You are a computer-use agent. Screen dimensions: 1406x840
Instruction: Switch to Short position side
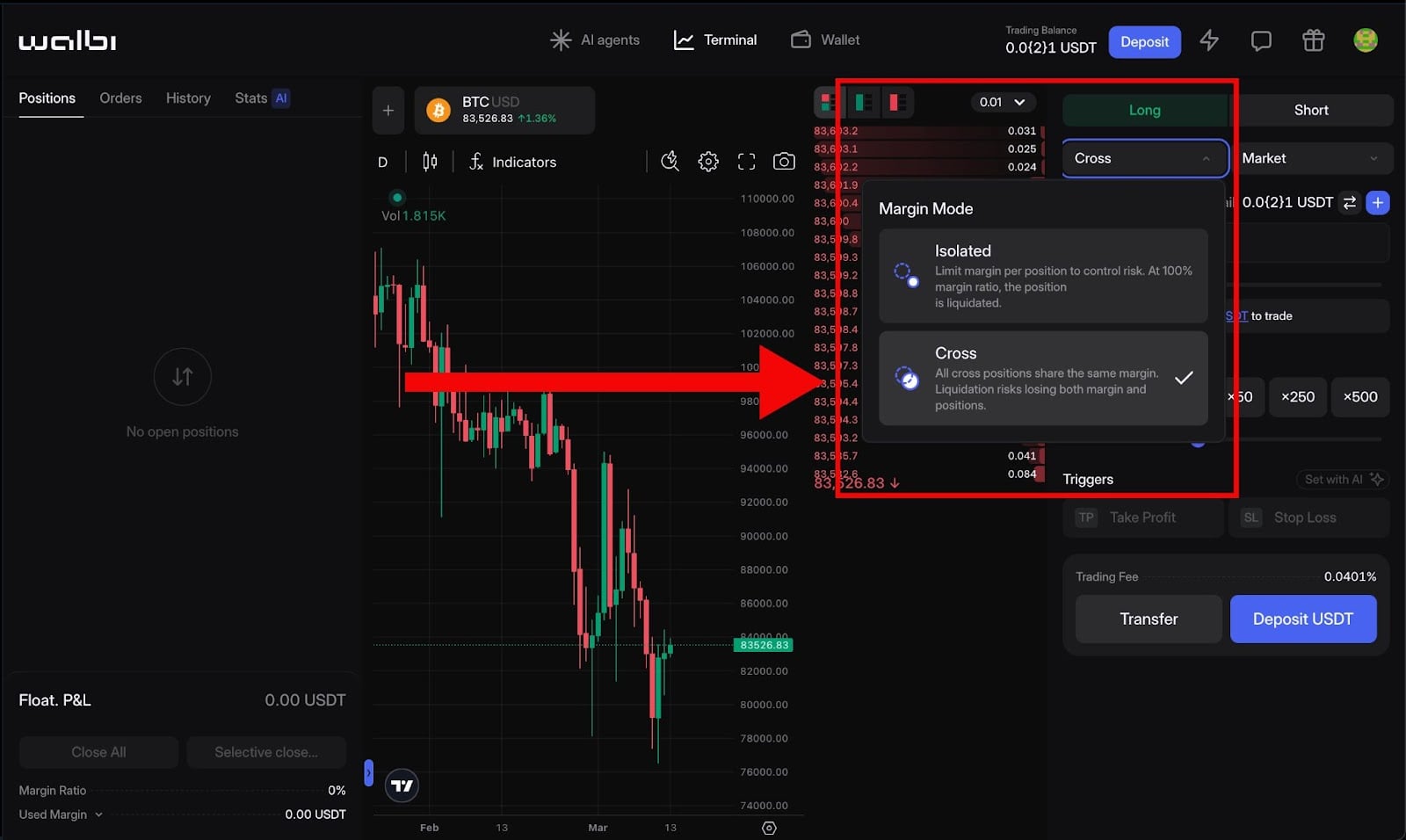(1310, 110)
